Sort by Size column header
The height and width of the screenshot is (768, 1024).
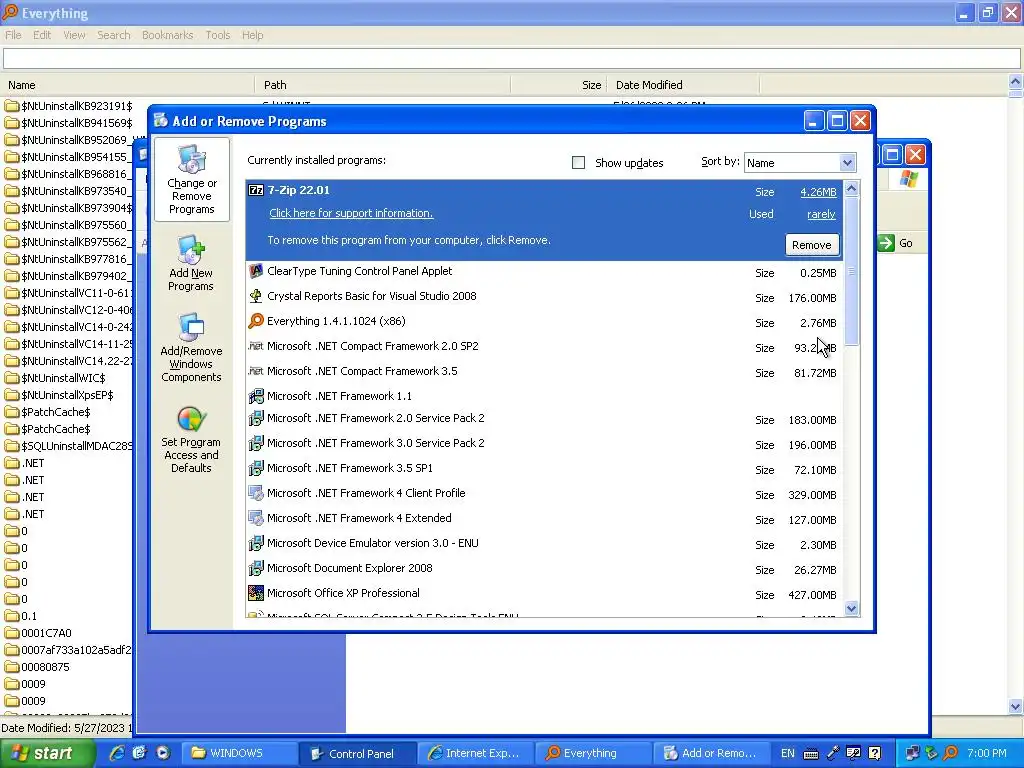coord(559,85)
